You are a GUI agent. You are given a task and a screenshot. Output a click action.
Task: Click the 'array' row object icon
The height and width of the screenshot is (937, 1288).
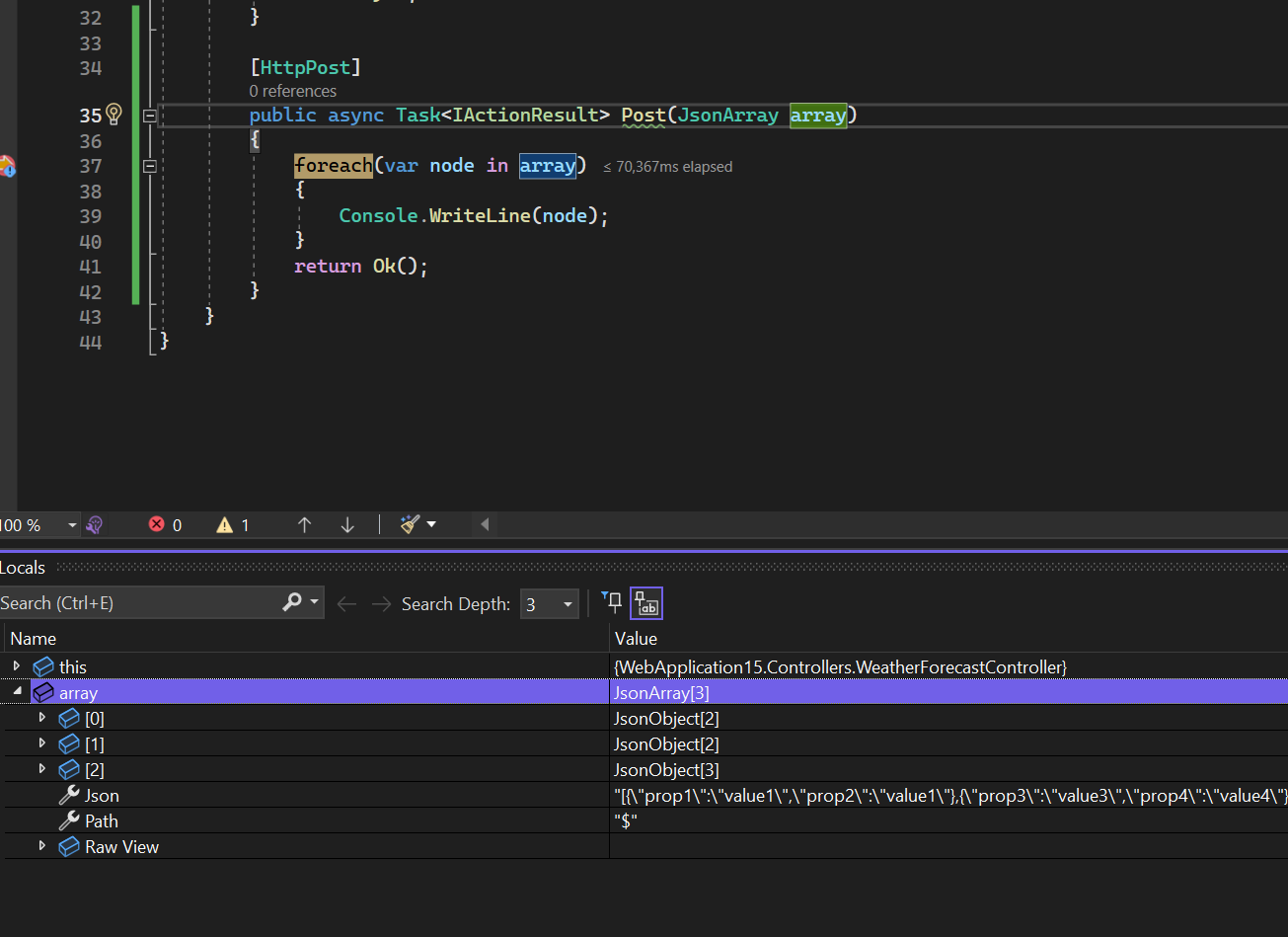43,693
